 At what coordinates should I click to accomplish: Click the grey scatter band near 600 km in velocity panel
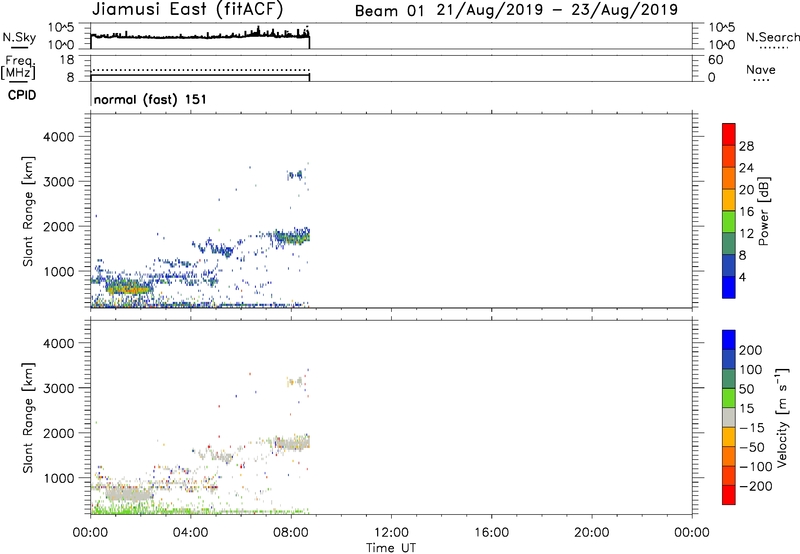(128, 494)
